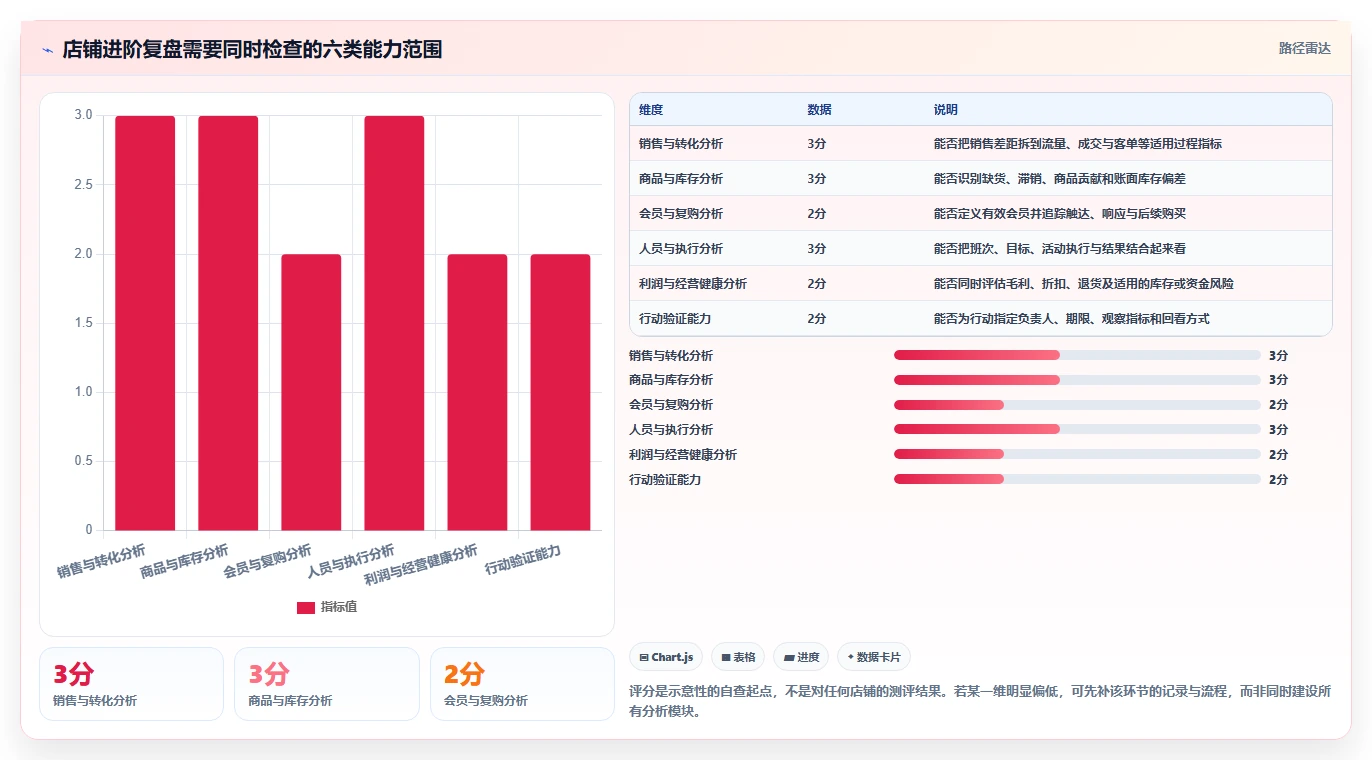This screenshot has height=760, width=1372.
Task: Click the 数据 column header in the table
Action: [819, 109]
